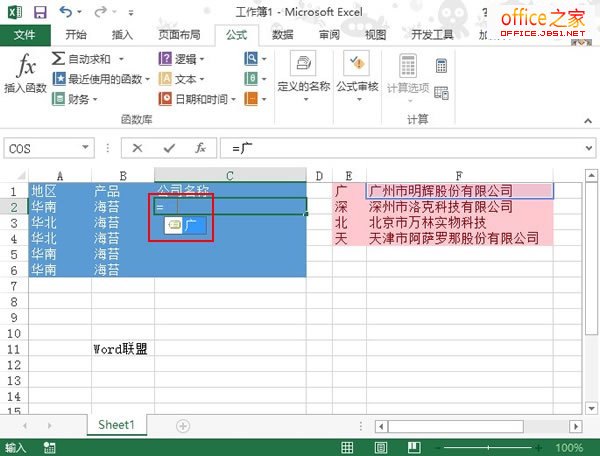
Task: Click the Calculate Now calculator icon
Action: click(441, 65)
